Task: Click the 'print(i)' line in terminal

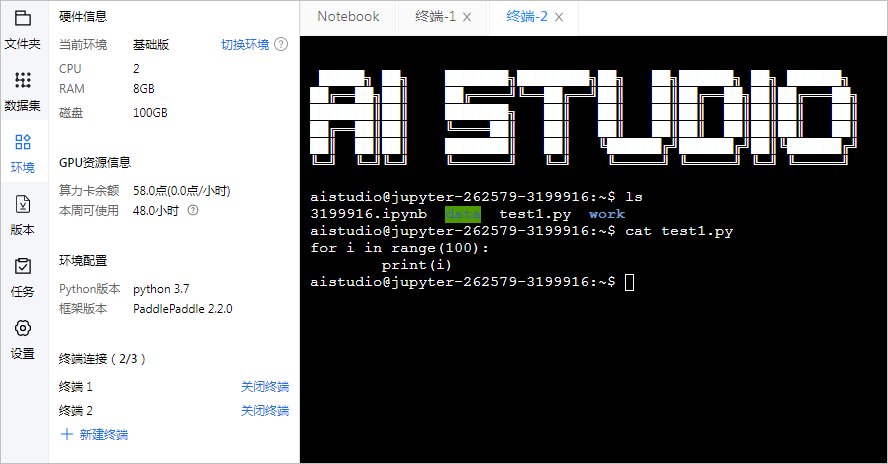Action: point(416,265)
